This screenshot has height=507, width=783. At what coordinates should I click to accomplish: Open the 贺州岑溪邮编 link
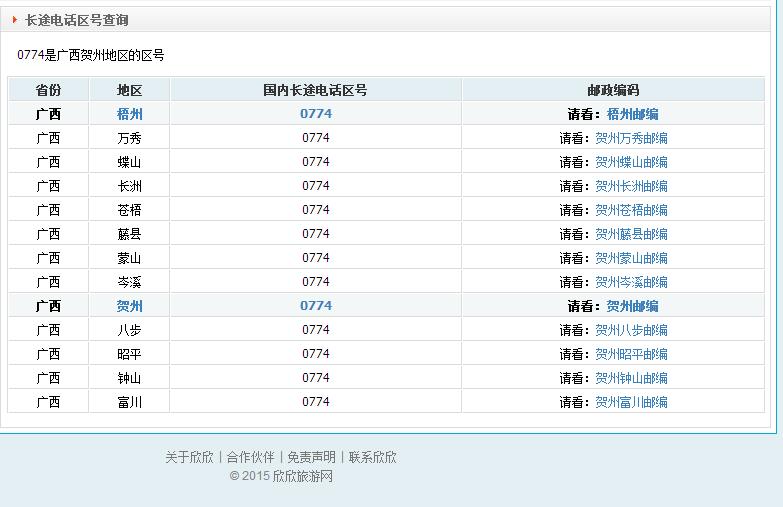click(631, 282)
